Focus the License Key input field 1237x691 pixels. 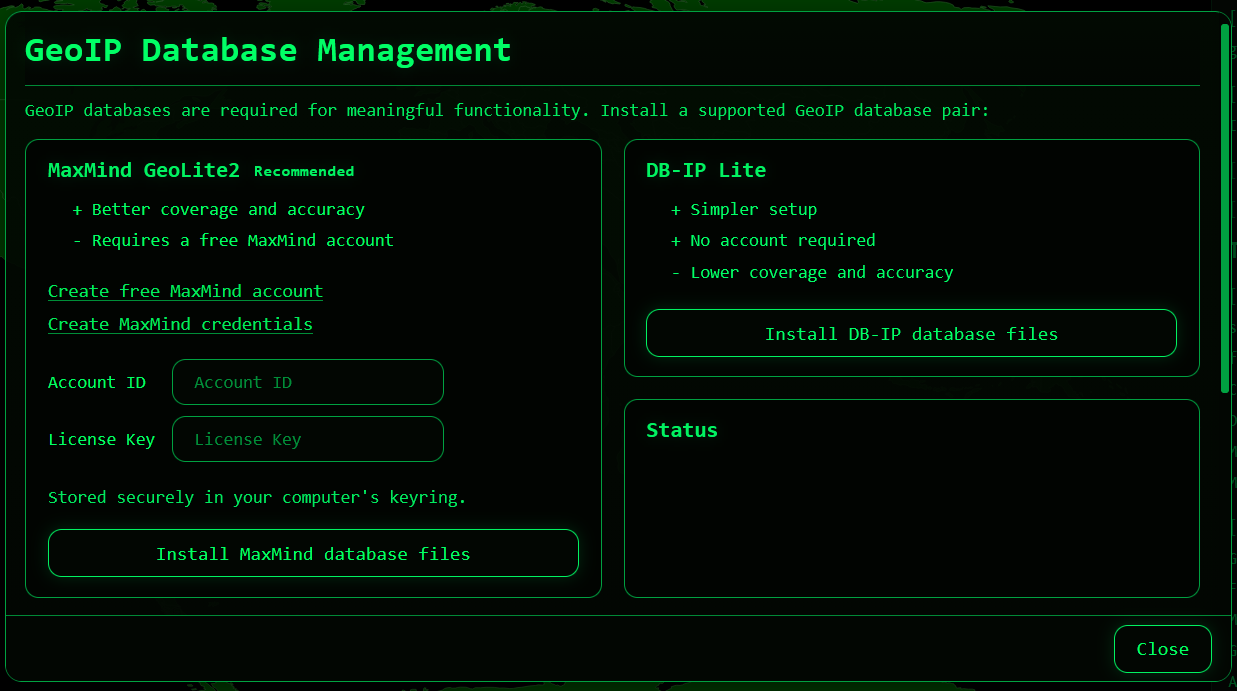pos(308,439)
